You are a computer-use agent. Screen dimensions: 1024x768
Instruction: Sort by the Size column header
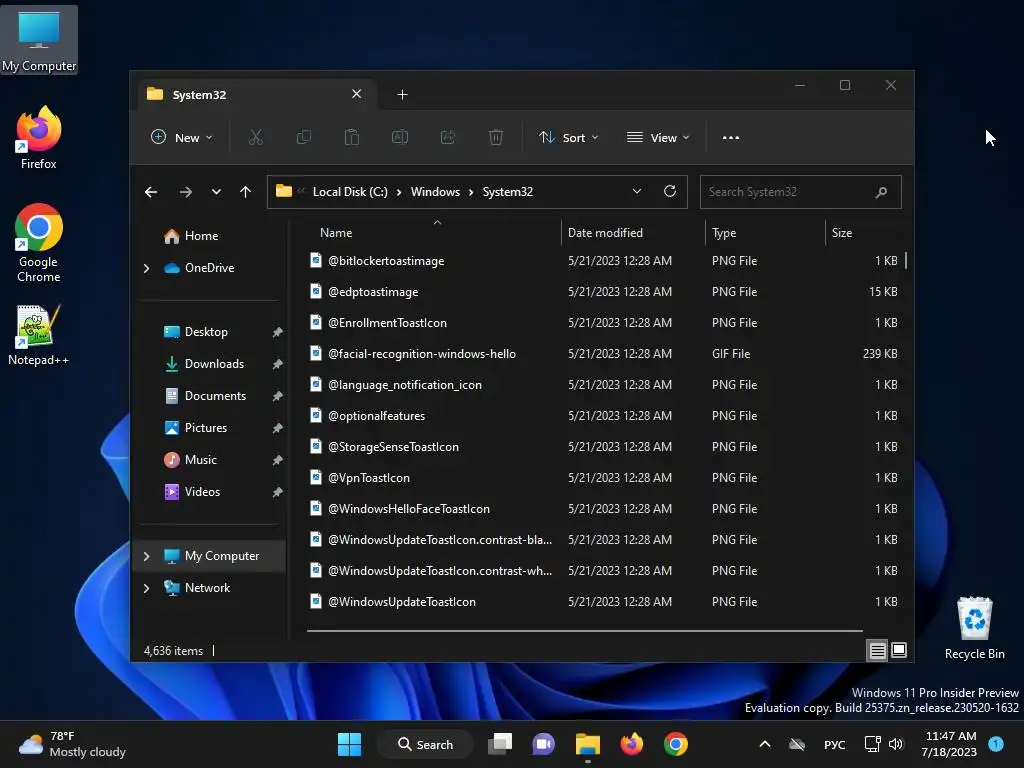coord(864,232)
